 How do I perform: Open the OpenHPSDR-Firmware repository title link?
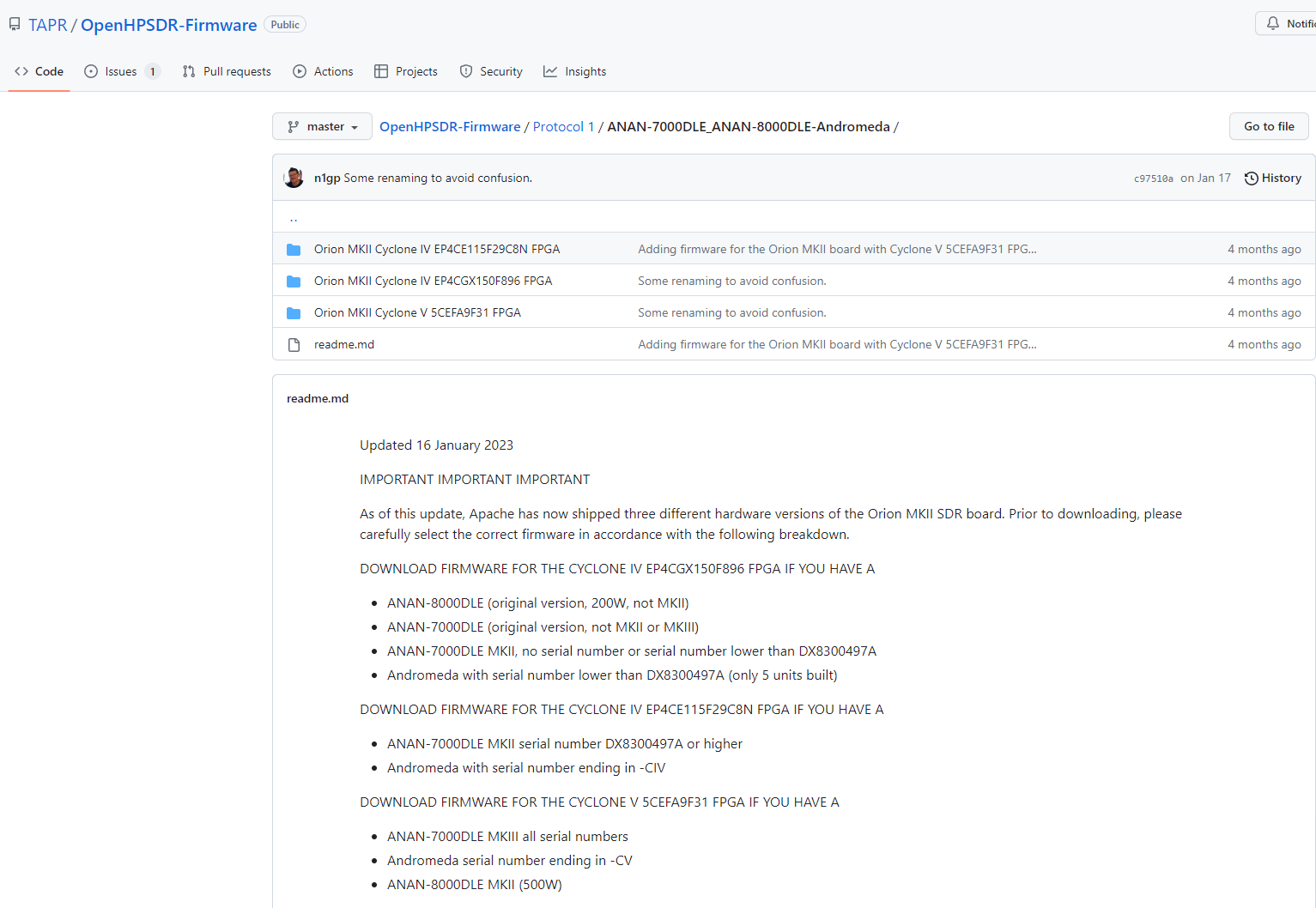[x=168, y=25]
